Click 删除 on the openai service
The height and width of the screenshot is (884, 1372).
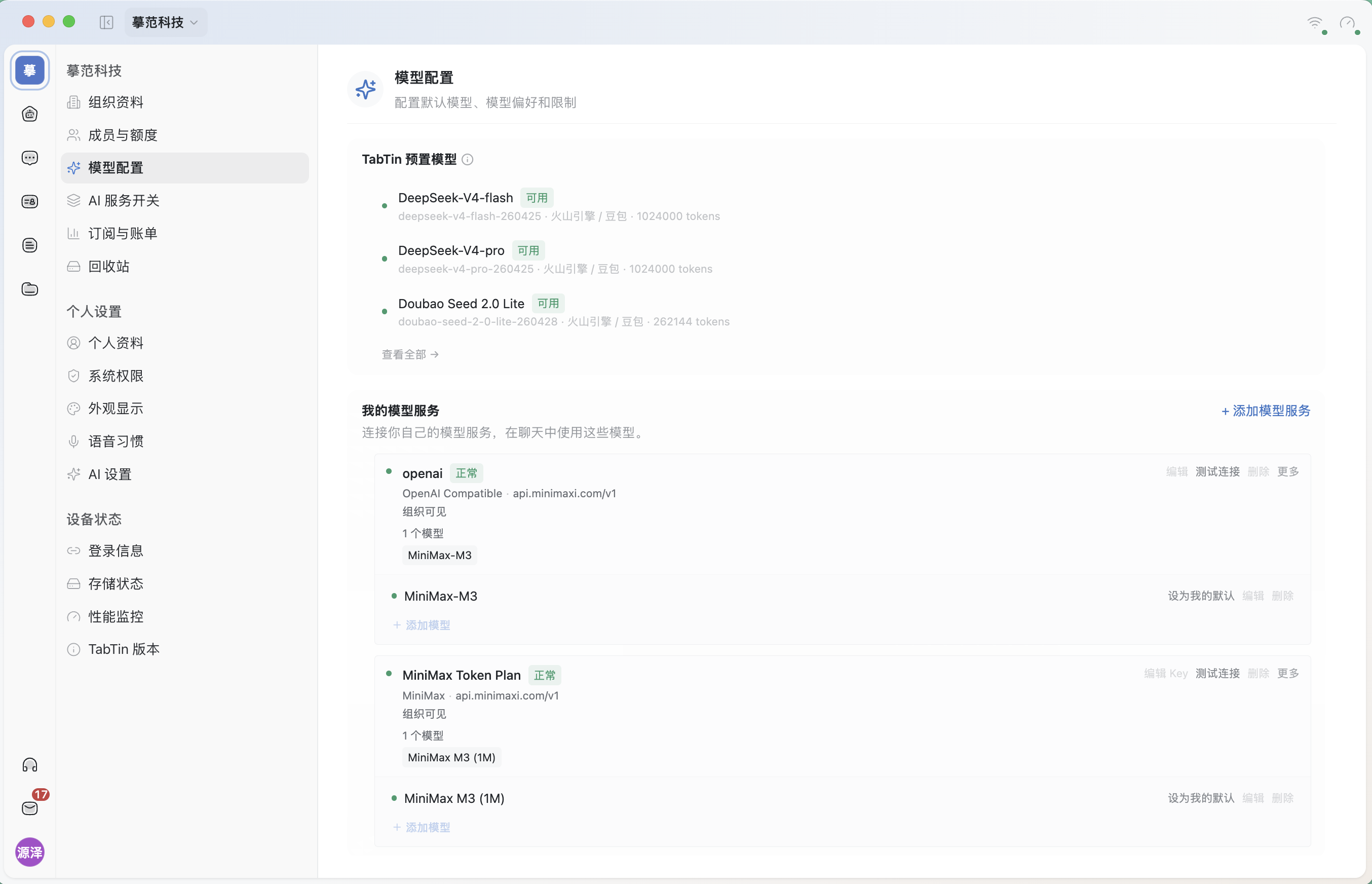(1259, 471)
